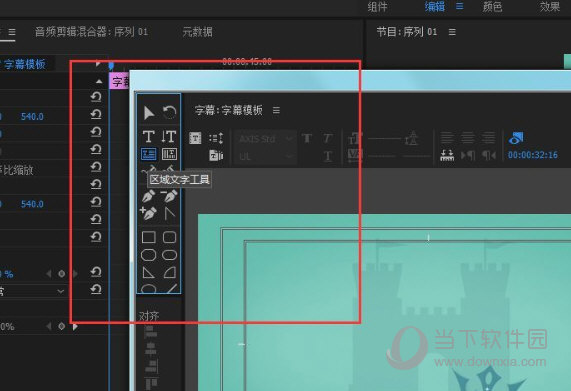This screenshot has width=571, height=391.
Task: Go to next keyframe in % row
Action: tap(75, 273)
